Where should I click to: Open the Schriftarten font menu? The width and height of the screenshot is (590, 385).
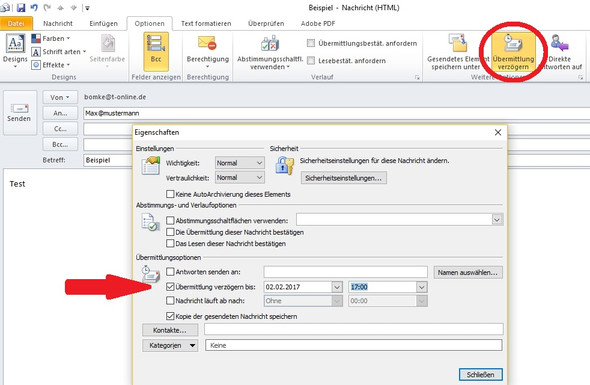[59, 52]
